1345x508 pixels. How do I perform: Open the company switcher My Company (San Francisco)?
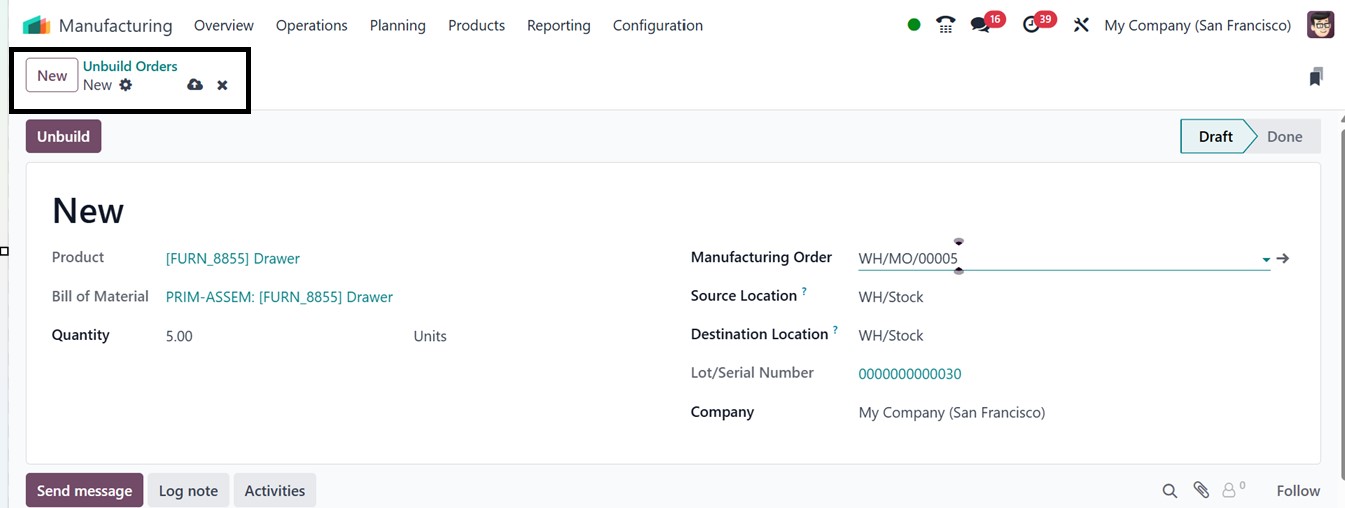point(1197,25)
